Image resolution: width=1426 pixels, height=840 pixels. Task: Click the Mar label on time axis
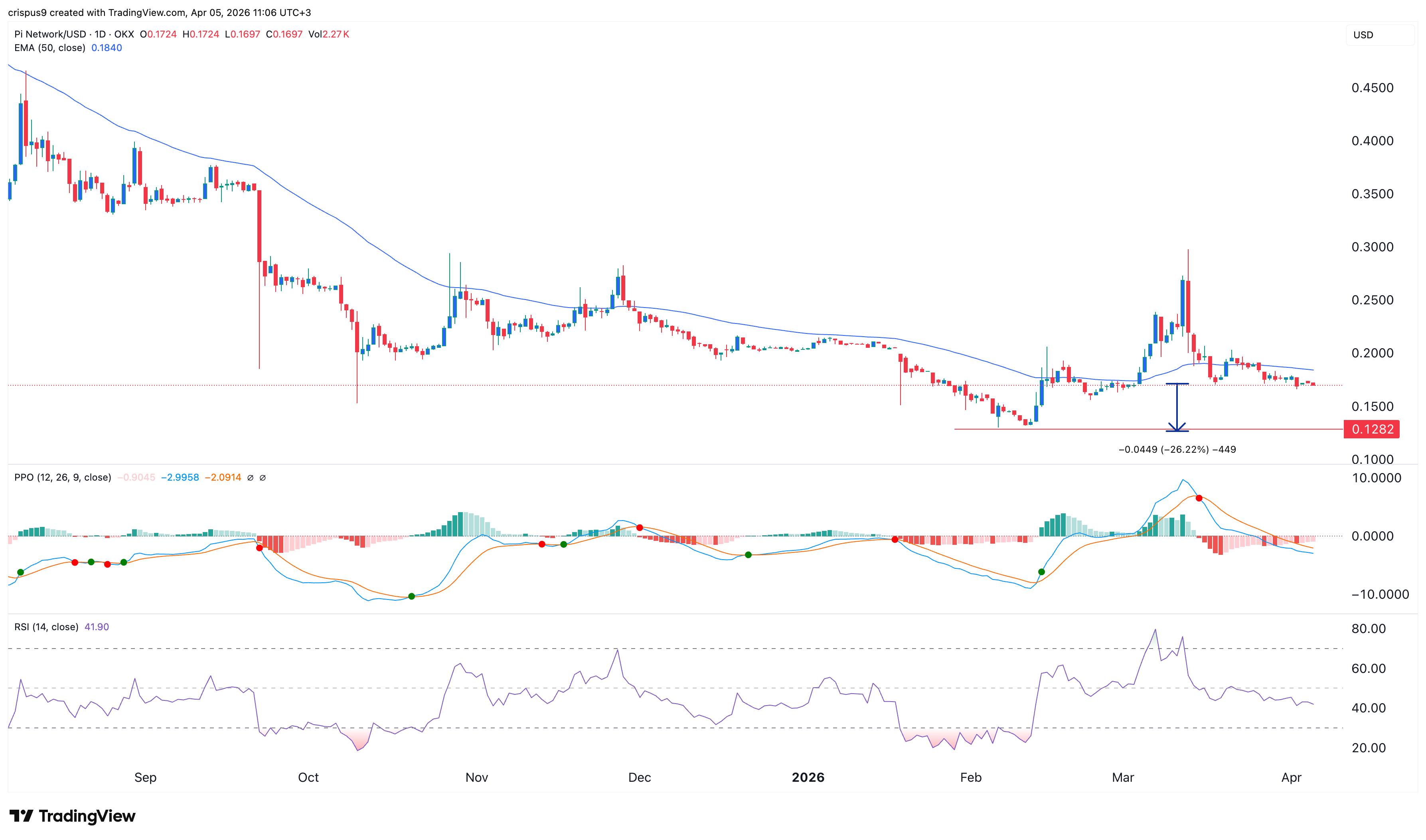(1123, 777)
